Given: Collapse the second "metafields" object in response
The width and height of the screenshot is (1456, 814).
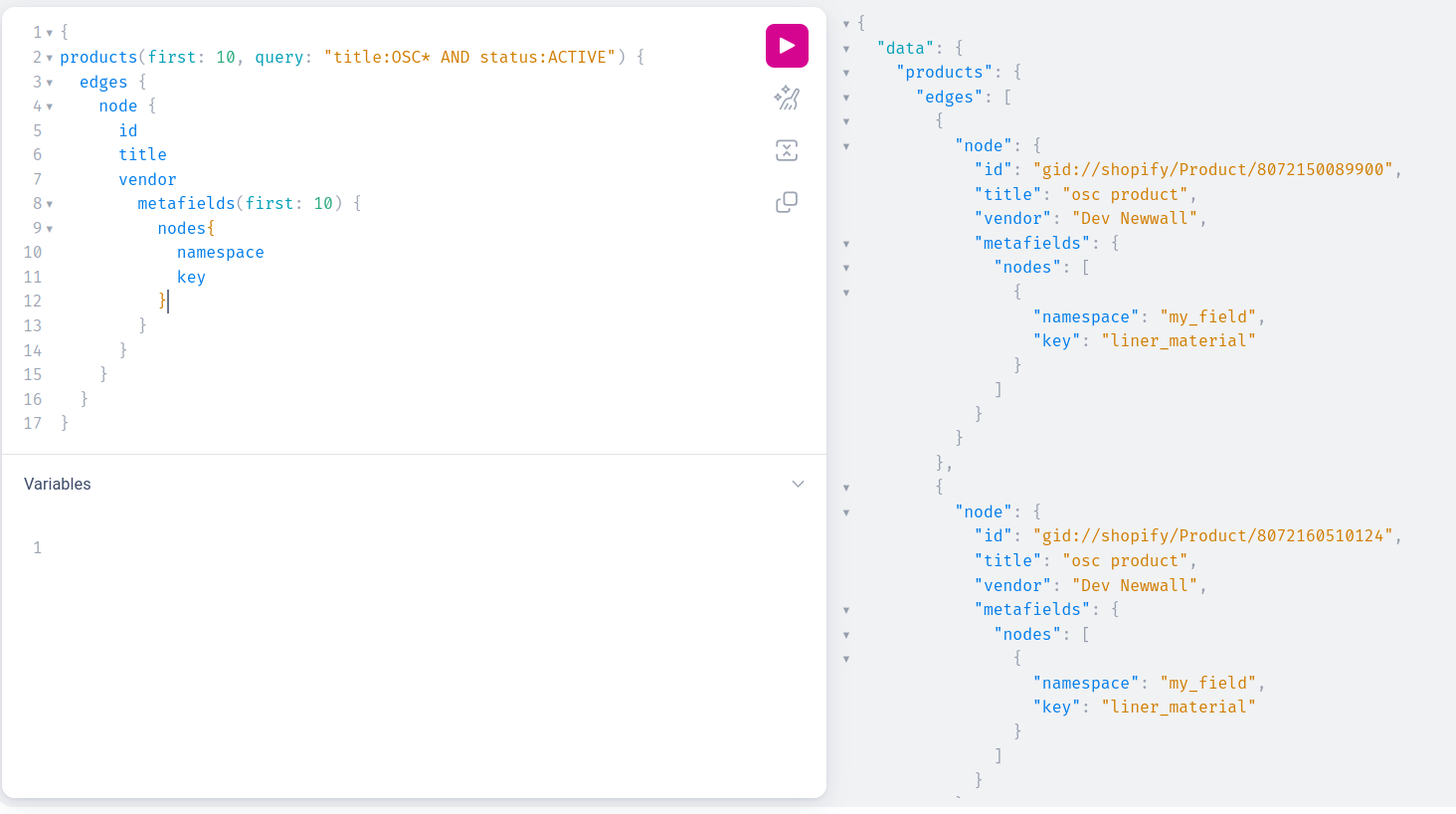Looking at the screenshot, I should tap(846, 610).
